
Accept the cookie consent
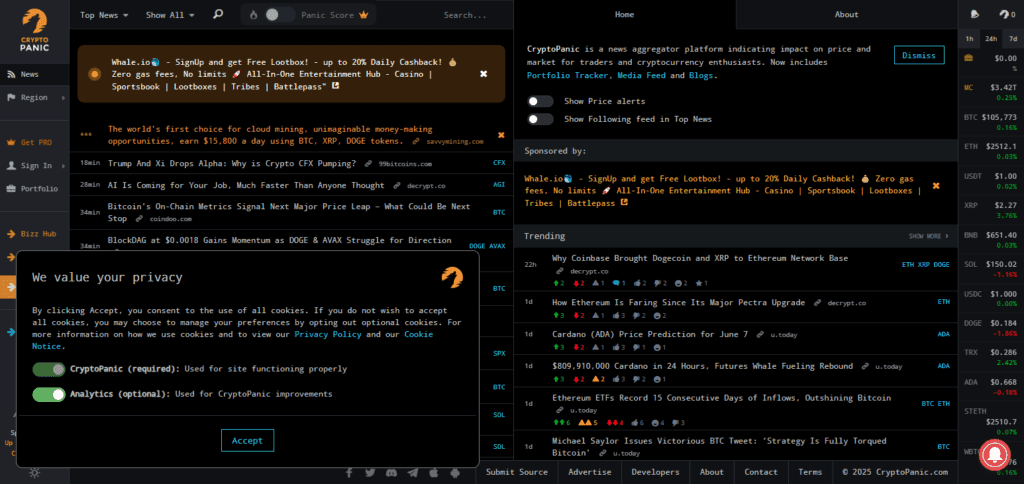click(248, 440)
